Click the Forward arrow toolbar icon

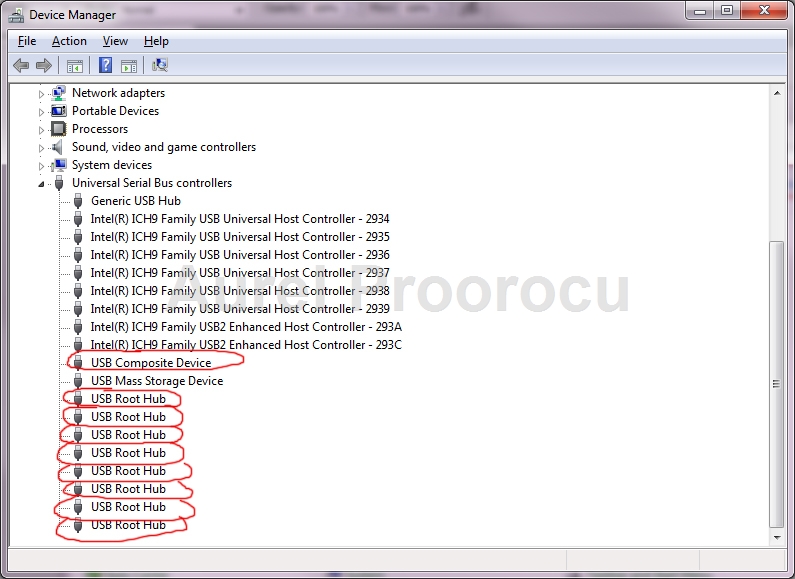tap(44, 65)
